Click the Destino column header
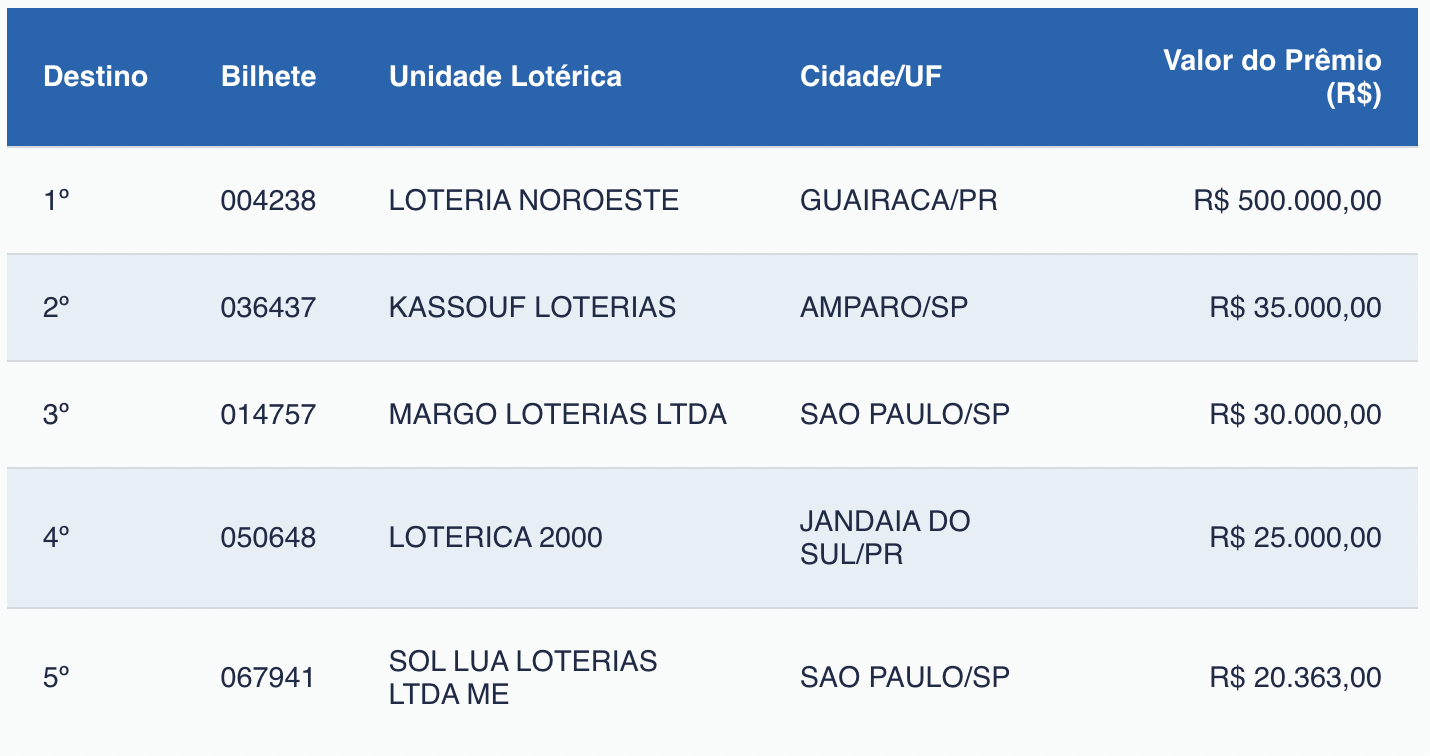This screenshot has width=1430, height=756. (x=95, y=77)
